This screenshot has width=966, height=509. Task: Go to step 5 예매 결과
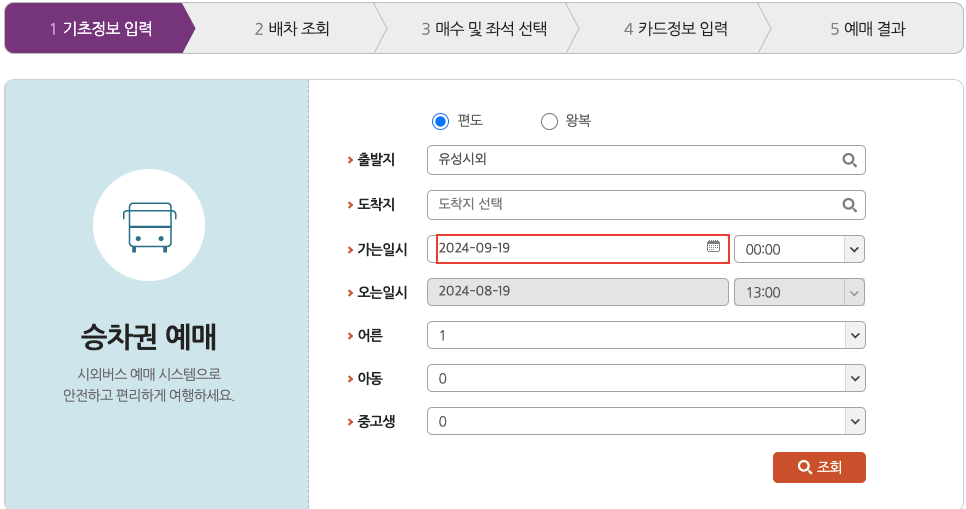[867, 28]
